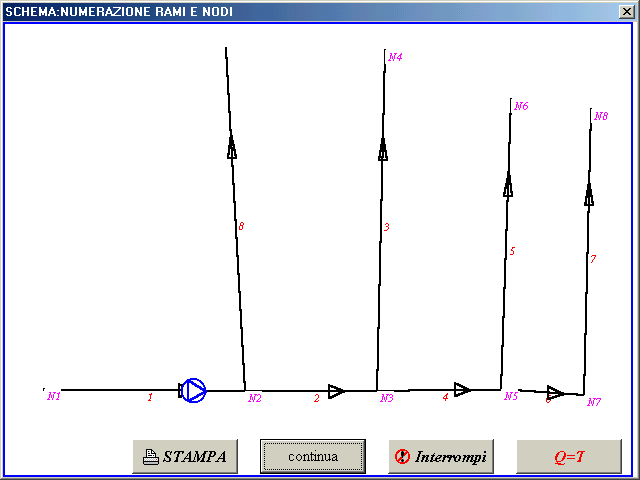Click the flow arrow on branch 2

pyautogui.click(x=336, y=391)
